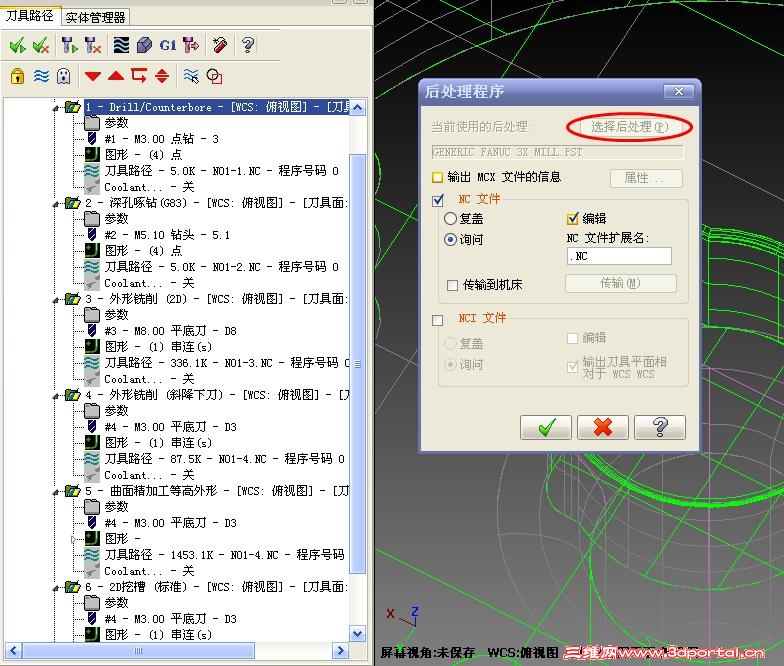This screenshot has width=784, height=666.
Task: Click the select all dirty operations icon
Action: click(41, 46)
